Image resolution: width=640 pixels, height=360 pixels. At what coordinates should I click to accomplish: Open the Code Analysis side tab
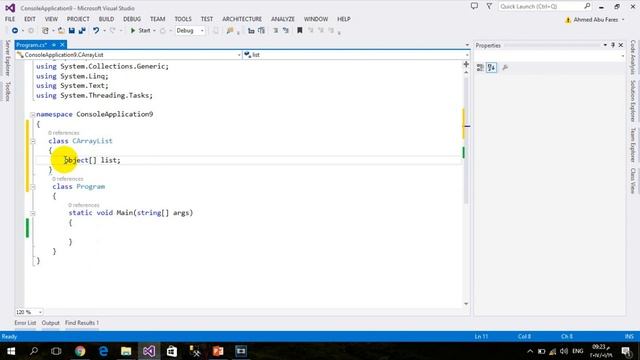pos(633,57)
